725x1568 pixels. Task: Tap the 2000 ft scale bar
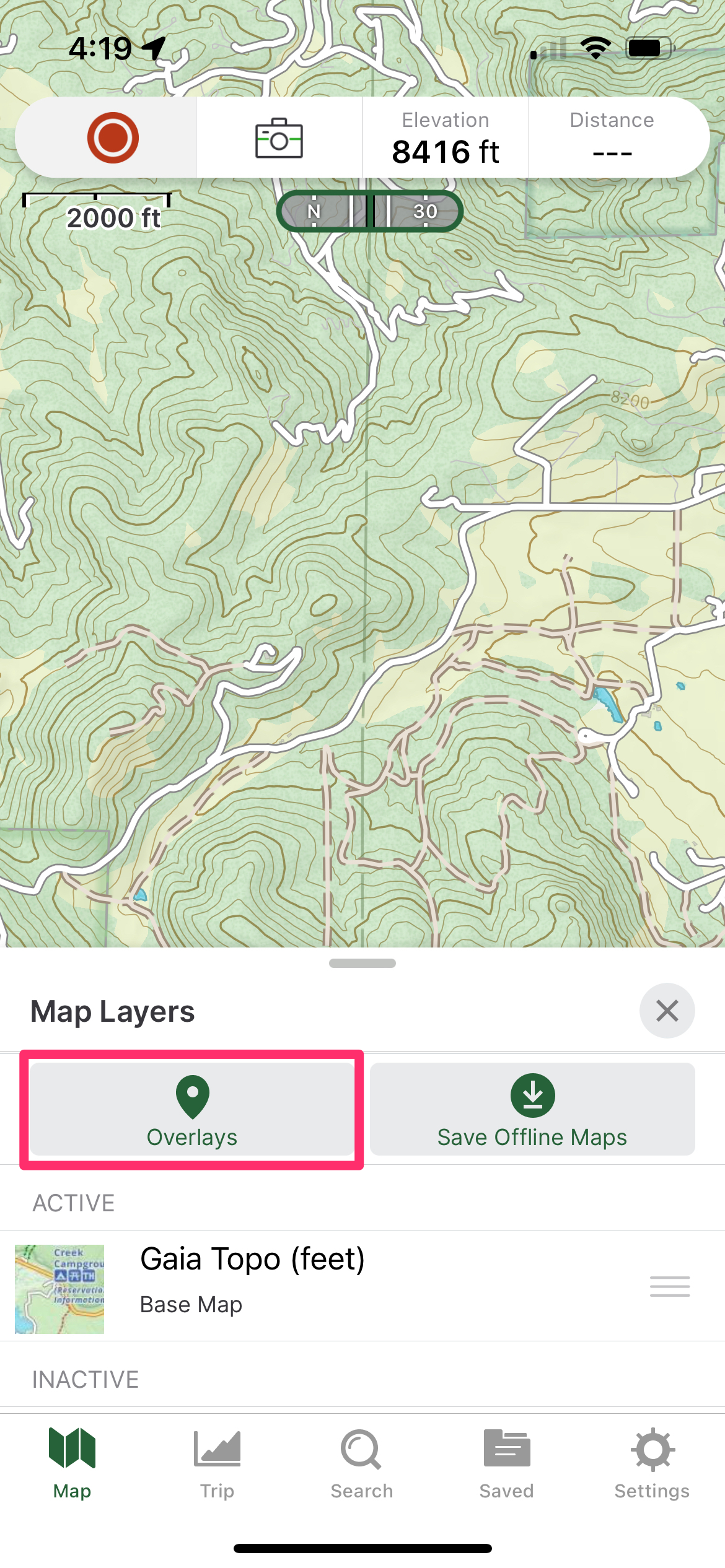tap(97, 211)
